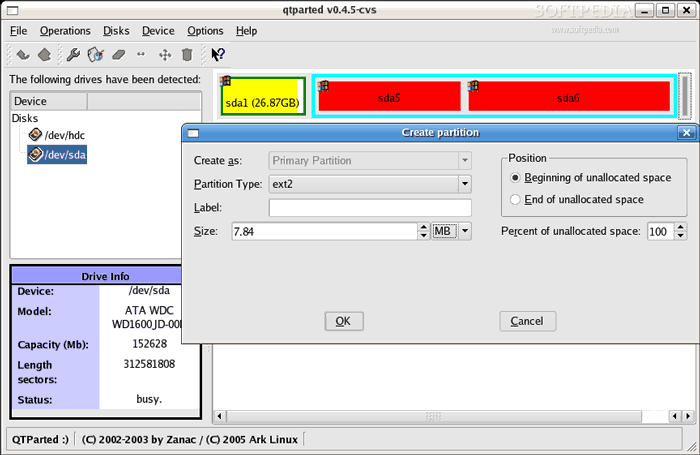This screenshot has width=700, height=455.
Task: Open the File menu
Action: [18, 31]
